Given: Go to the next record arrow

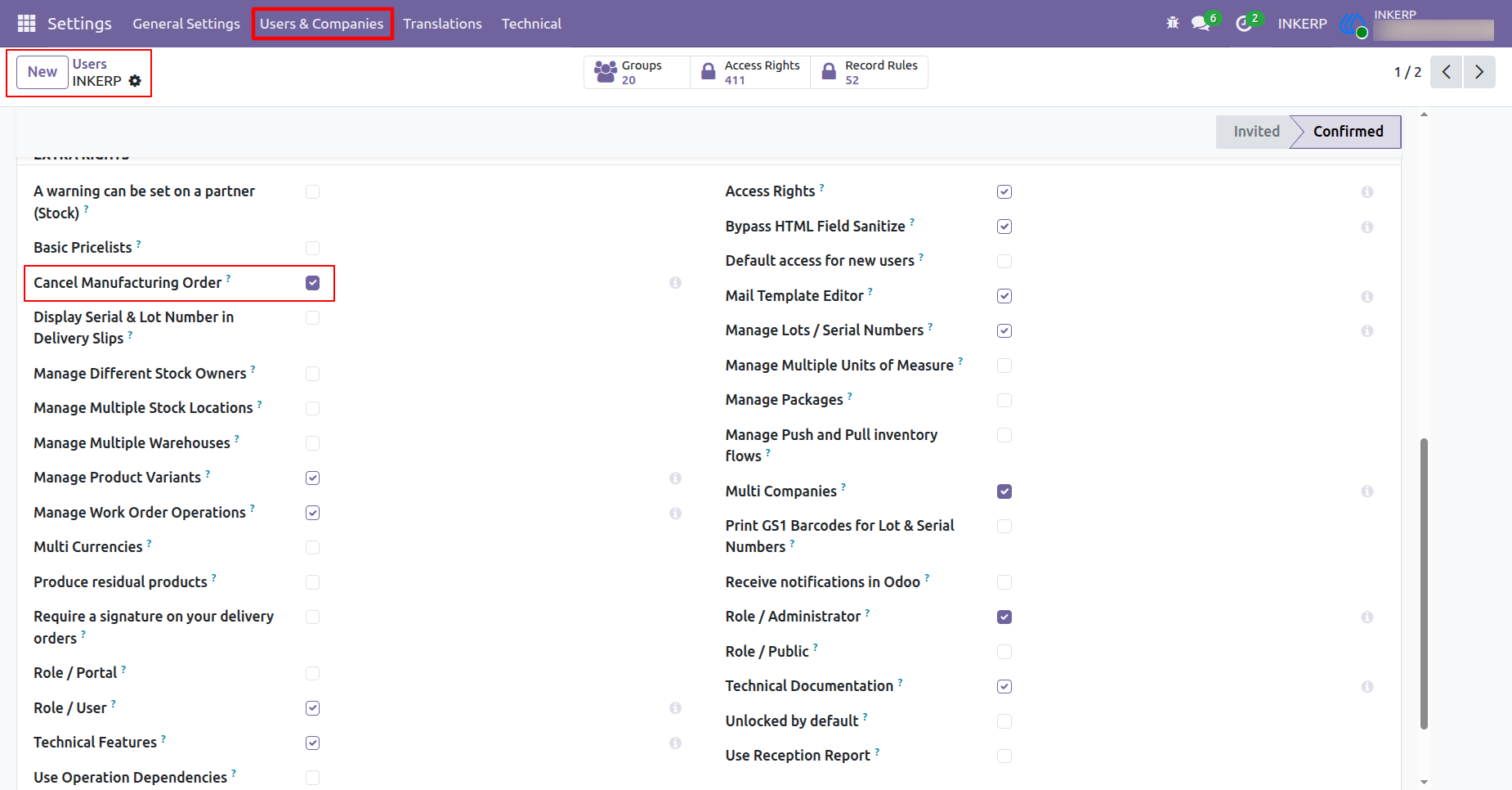Looking at the screenshot, I should pyautogui.click(x=1479, y=72).
